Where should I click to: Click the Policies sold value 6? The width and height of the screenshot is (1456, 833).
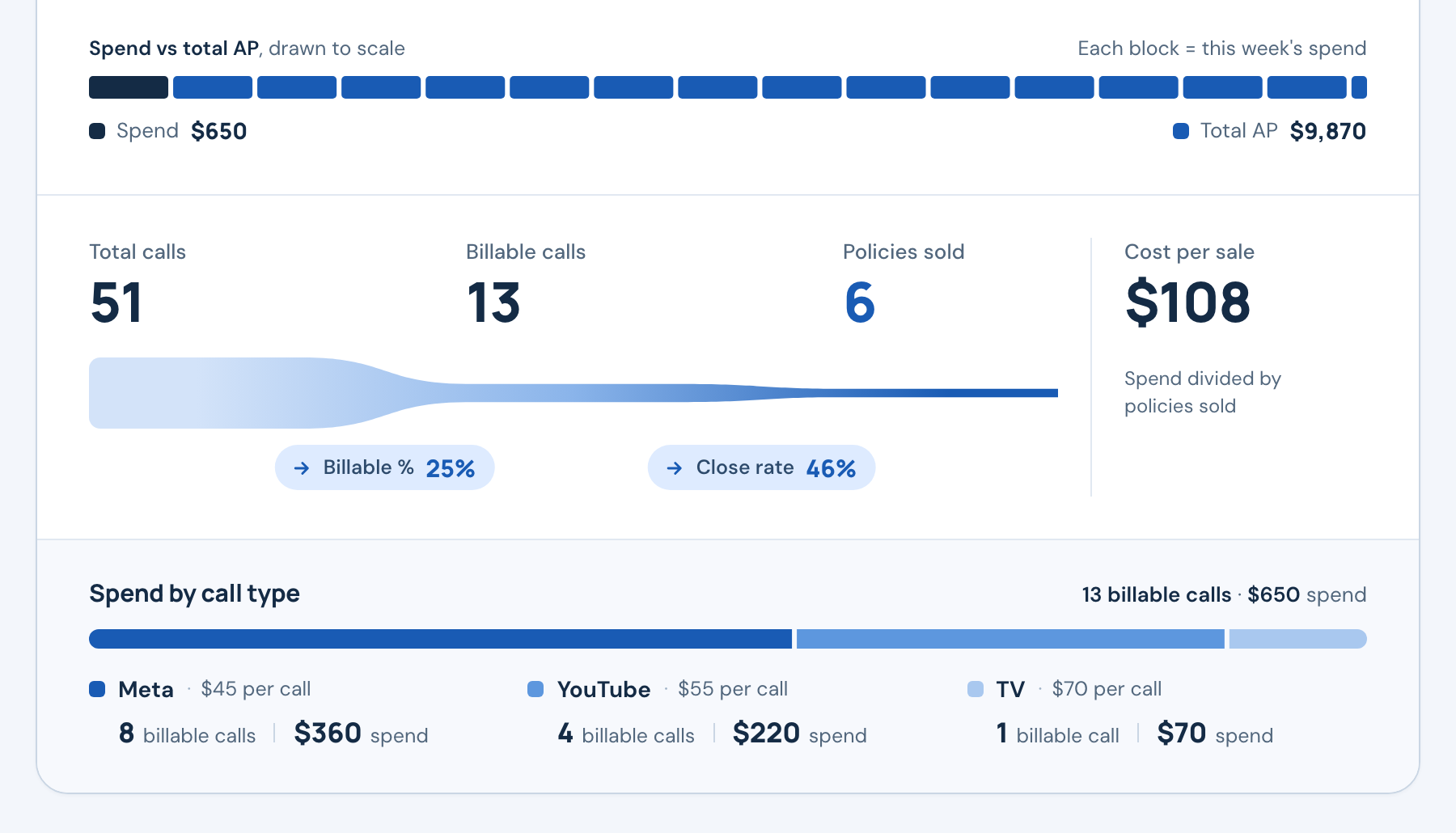click(x=860, y=303)
